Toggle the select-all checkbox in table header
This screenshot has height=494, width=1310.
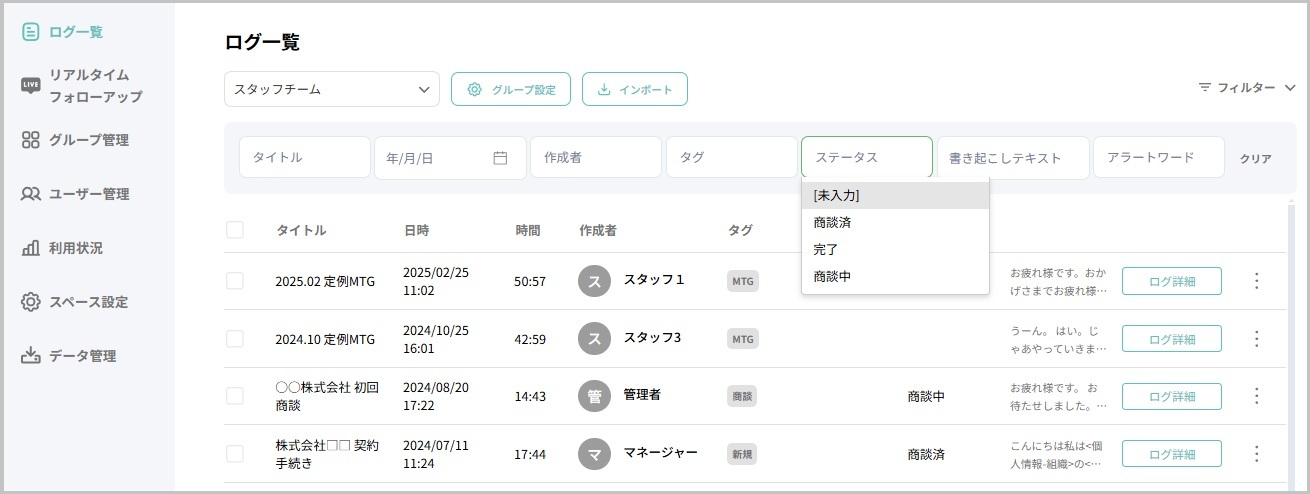tap(235, 230)
